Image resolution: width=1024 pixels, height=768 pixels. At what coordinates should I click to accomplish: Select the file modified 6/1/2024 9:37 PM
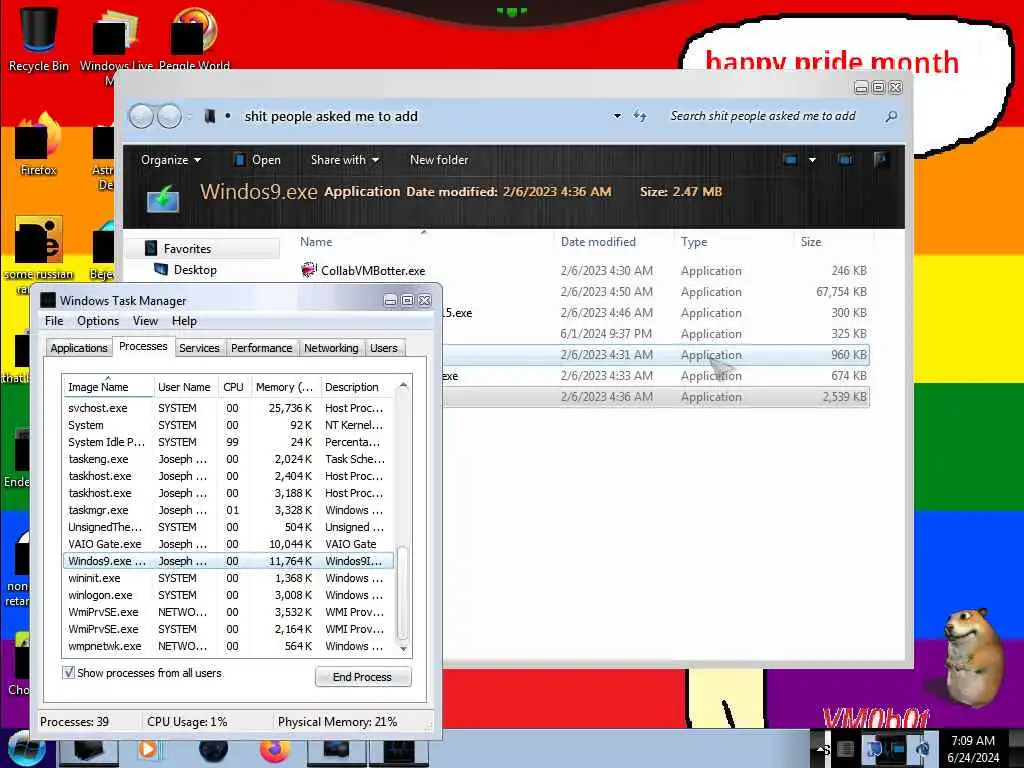point(656,333)
